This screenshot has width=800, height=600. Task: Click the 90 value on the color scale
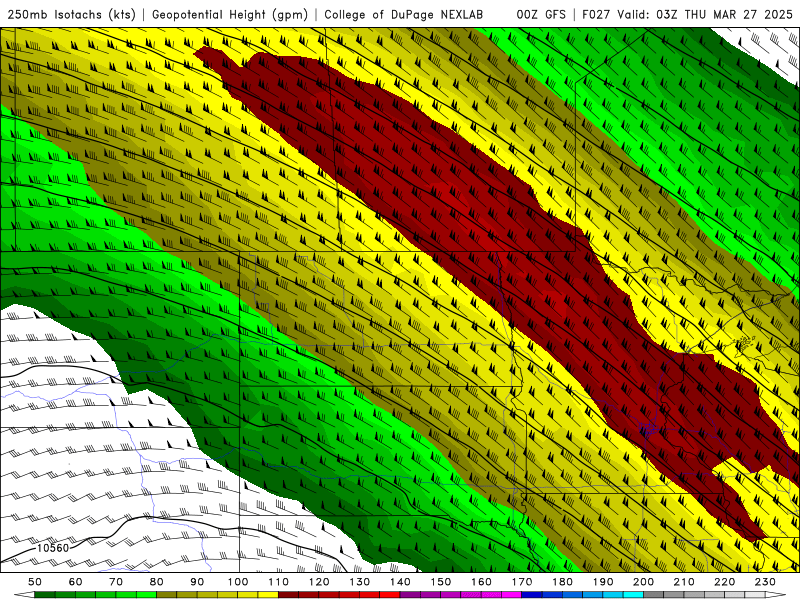197,582
